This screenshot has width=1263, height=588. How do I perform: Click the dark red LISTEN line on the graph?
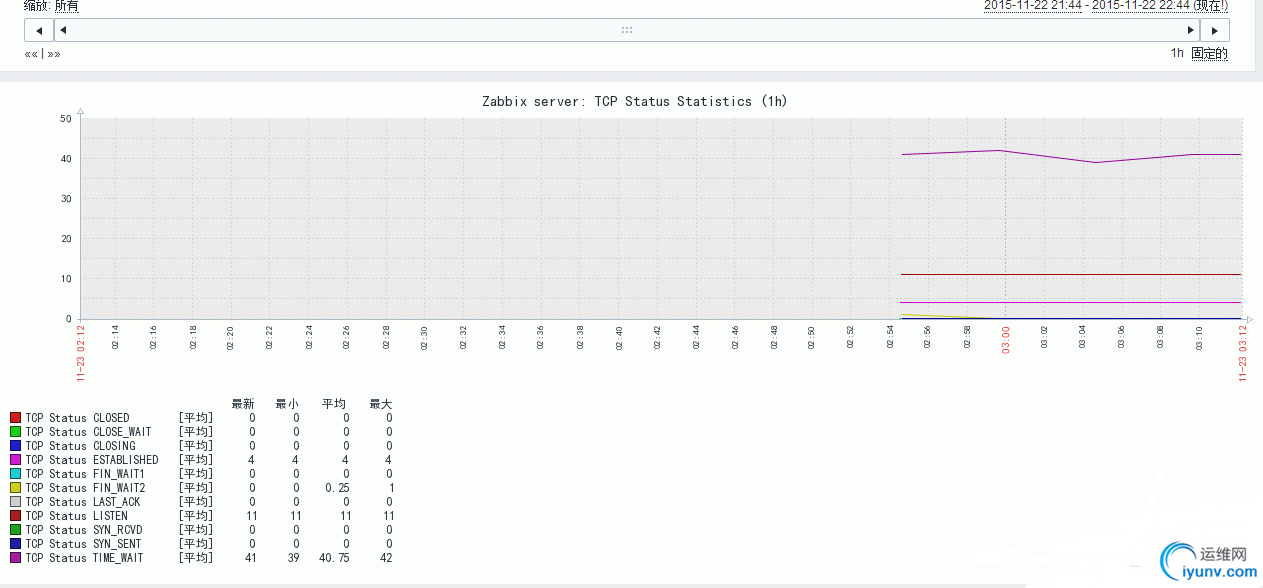pos(1071,274)
